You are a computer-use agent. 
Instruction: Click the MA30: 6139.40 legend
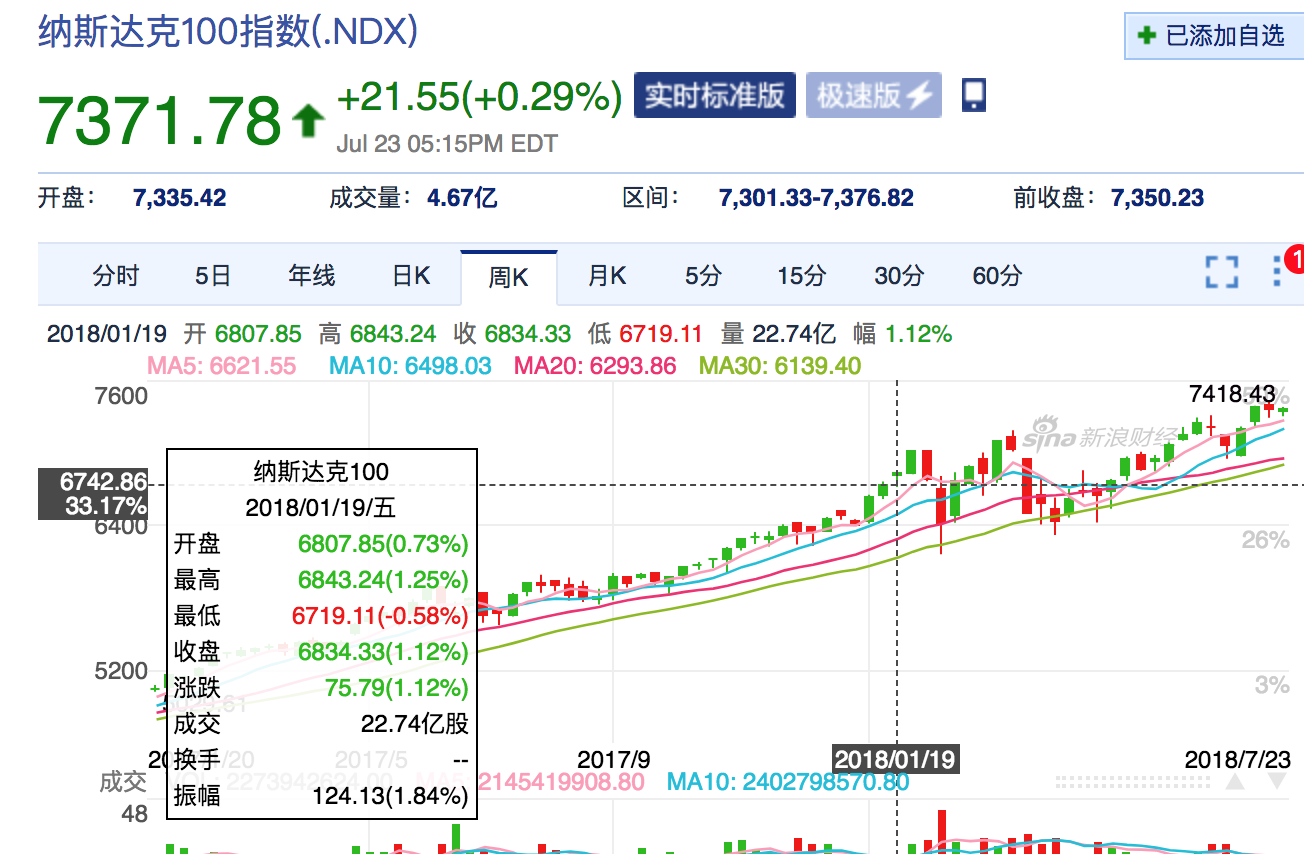pos(779,366)
